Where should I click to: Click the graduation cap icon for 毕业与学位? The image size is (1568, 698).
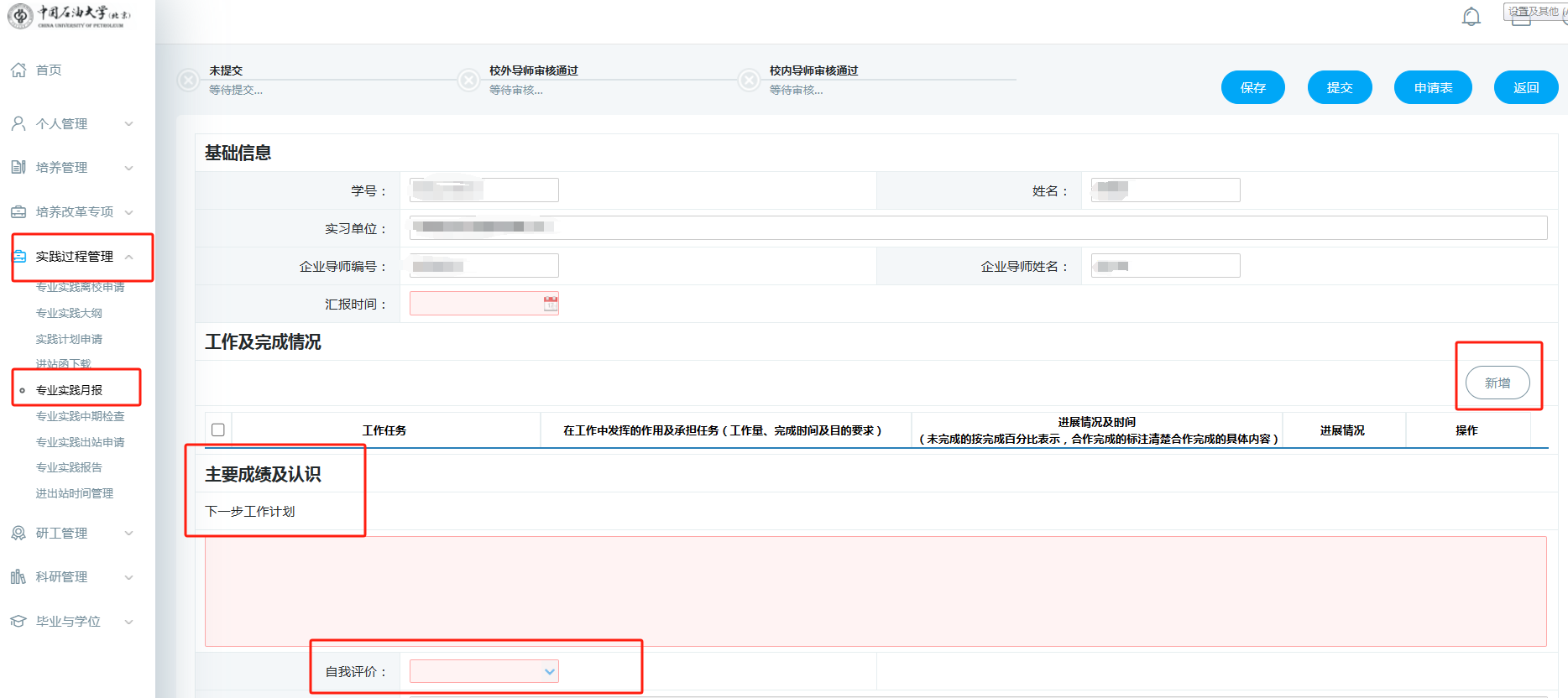(x=18, y=621)
